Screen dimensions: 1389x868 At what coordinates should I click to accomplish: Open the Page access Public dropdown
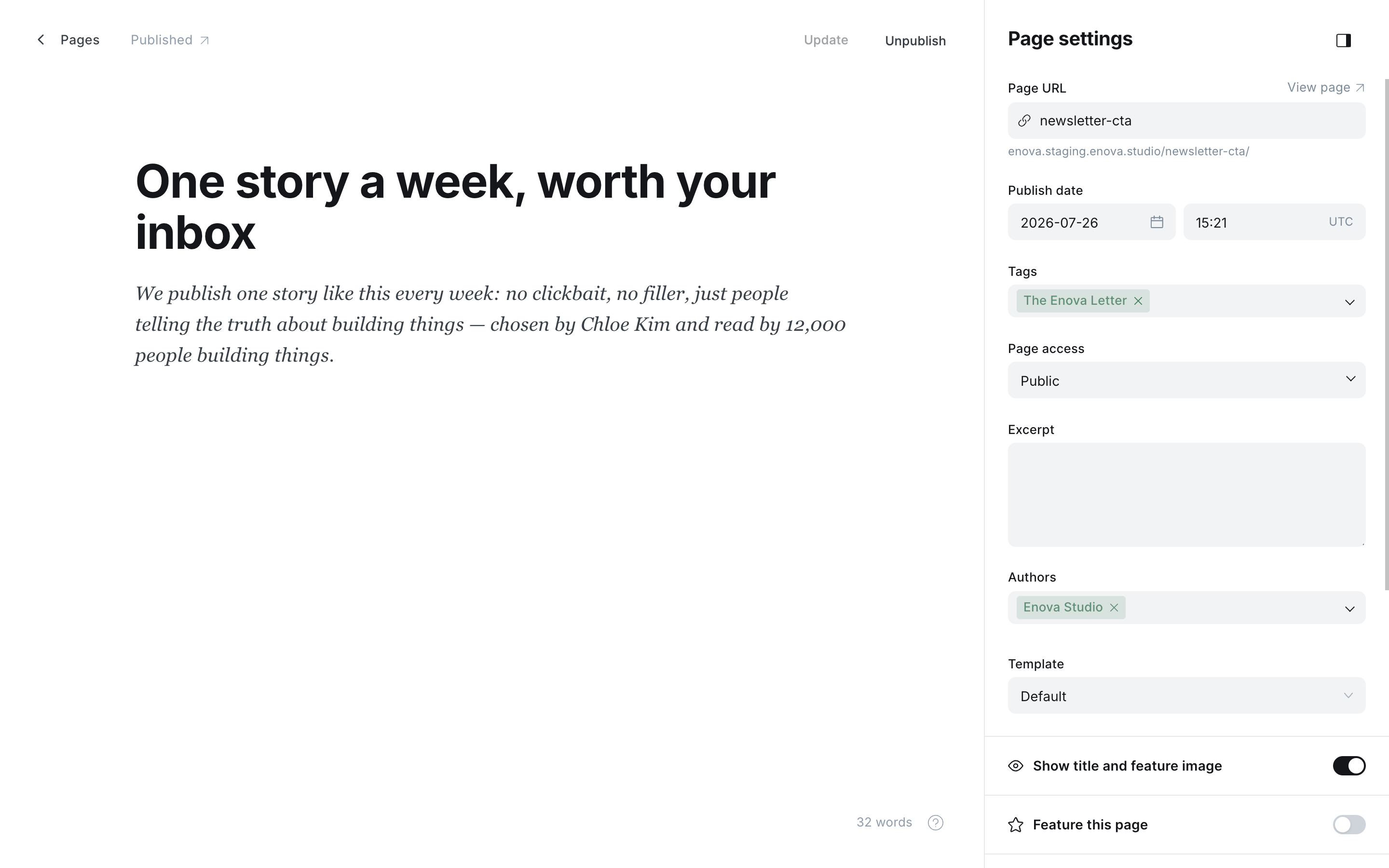coord(1186,380)
